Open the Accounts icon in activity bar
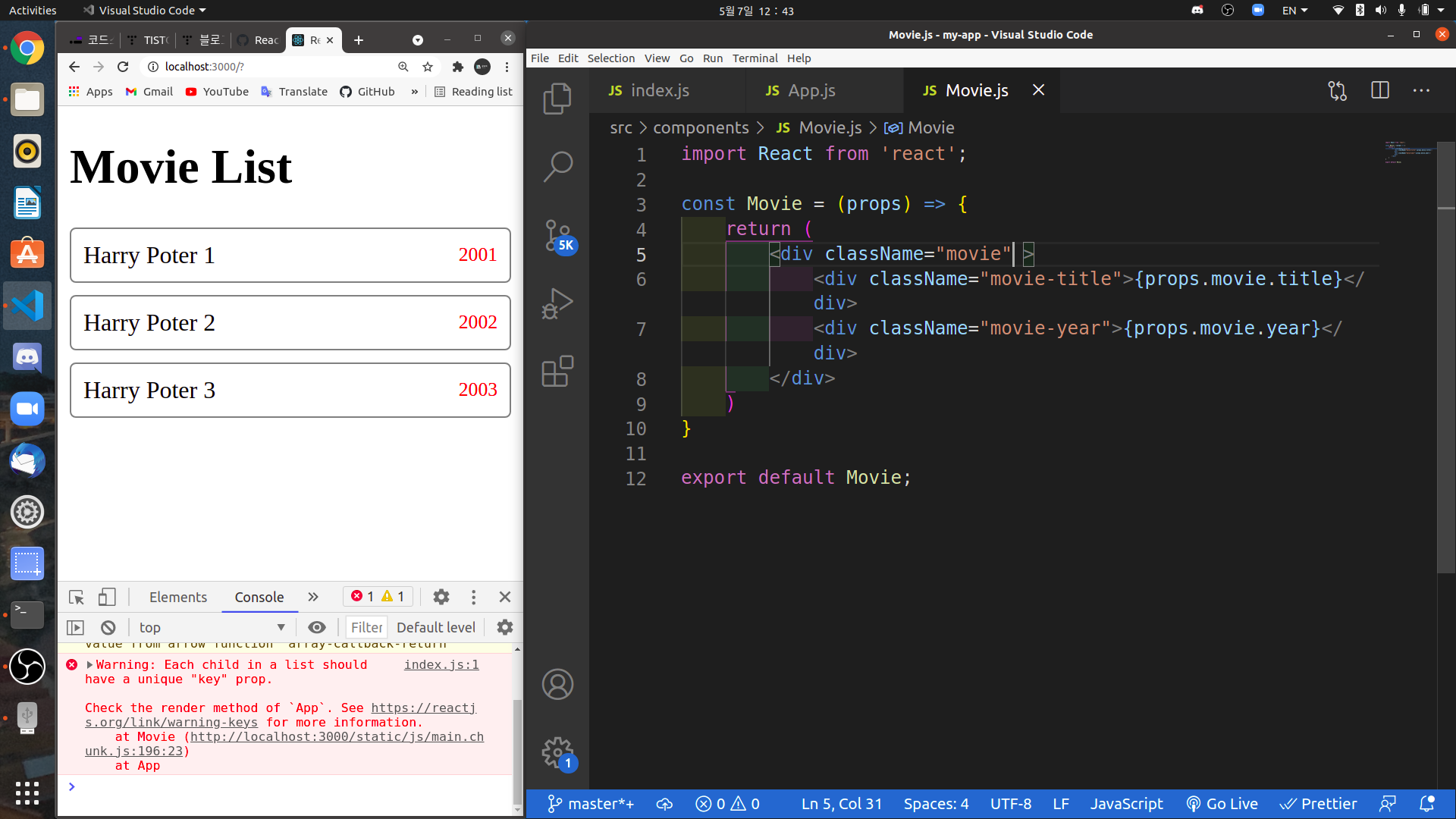Viewport: 1456px width, 819px height. tap(557, 684)
